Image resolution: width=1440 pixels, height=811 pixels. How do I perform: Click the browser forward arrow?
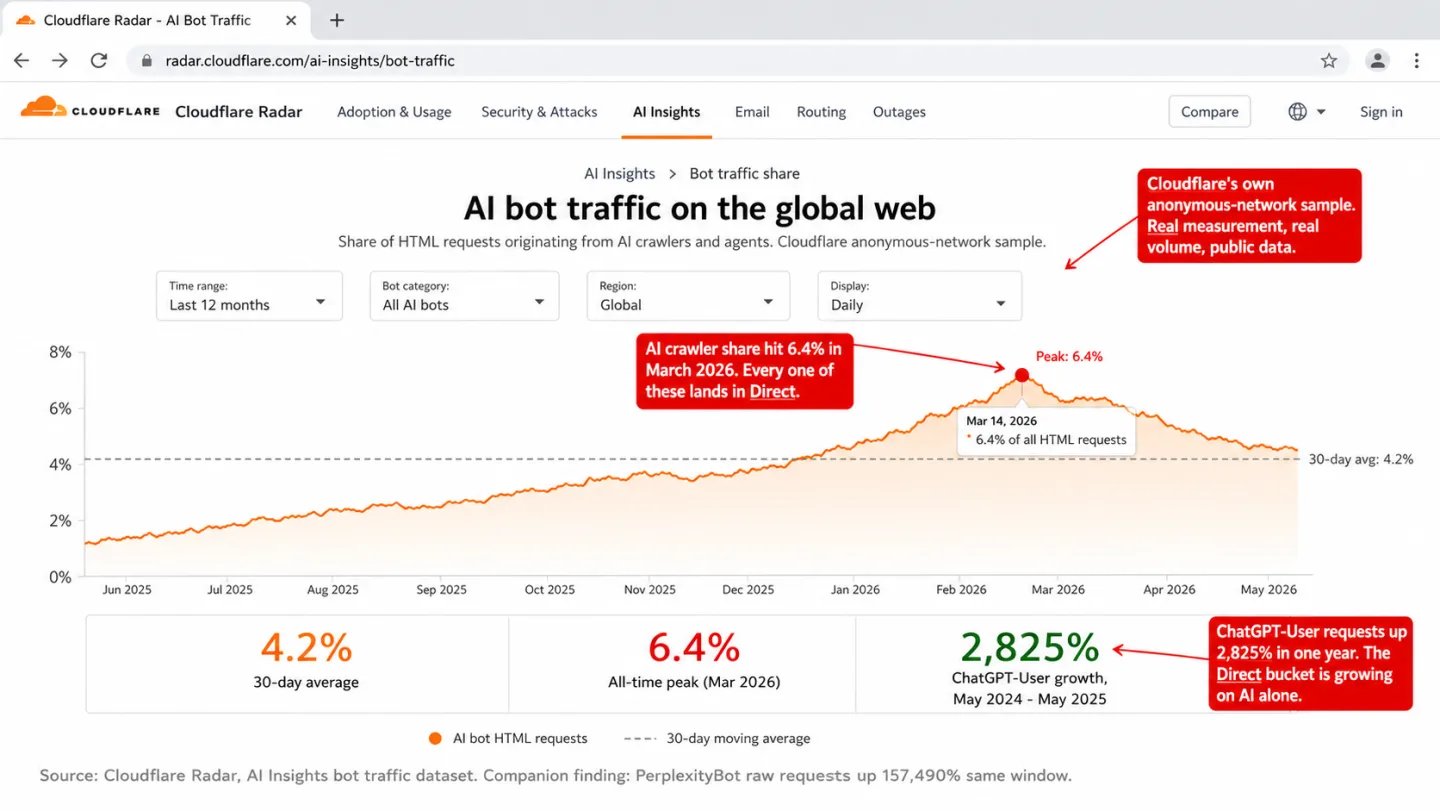point(60,61)
